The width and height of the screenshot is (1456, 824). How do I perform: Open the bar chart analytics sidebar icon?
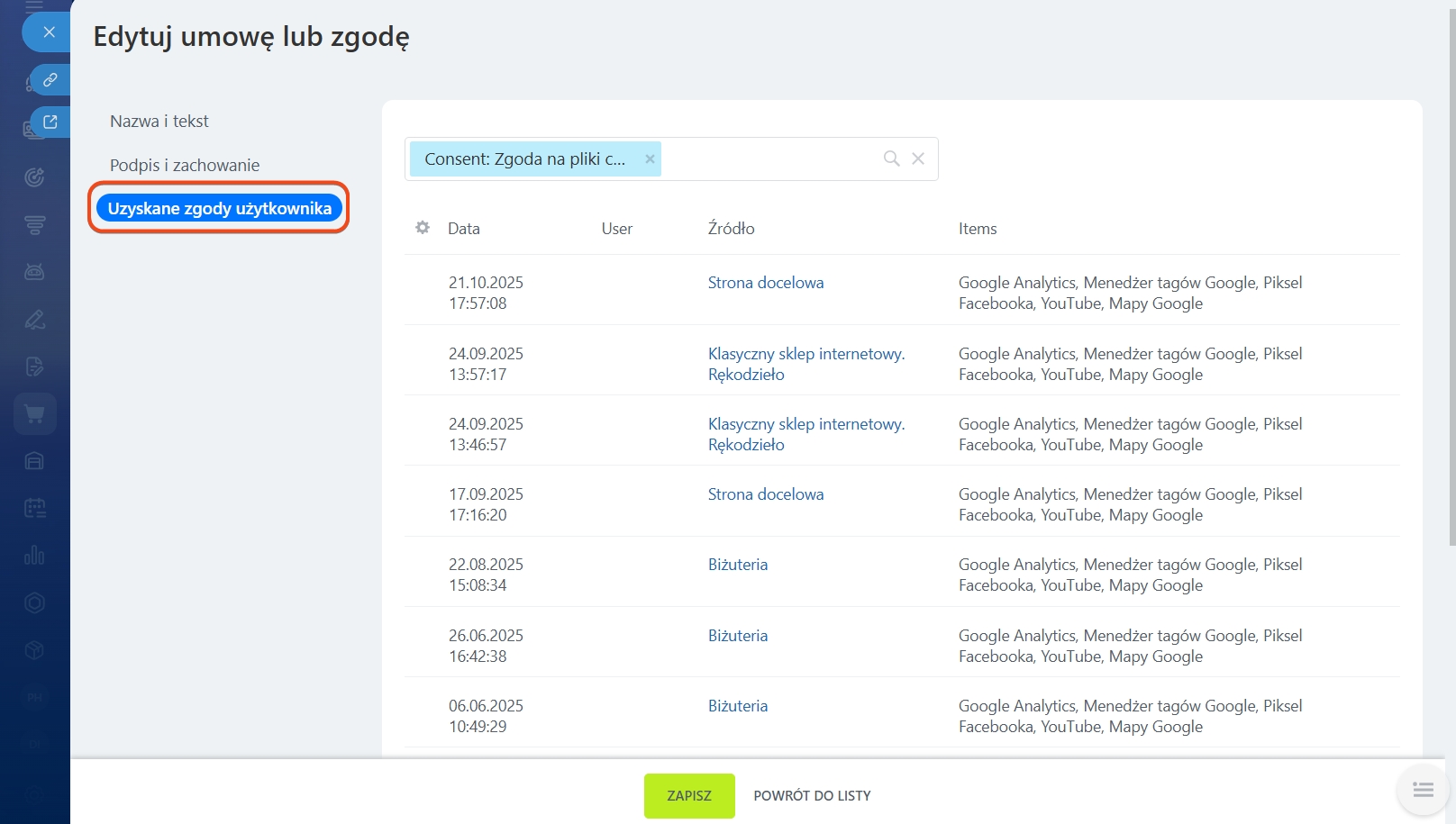coord(34,556)
